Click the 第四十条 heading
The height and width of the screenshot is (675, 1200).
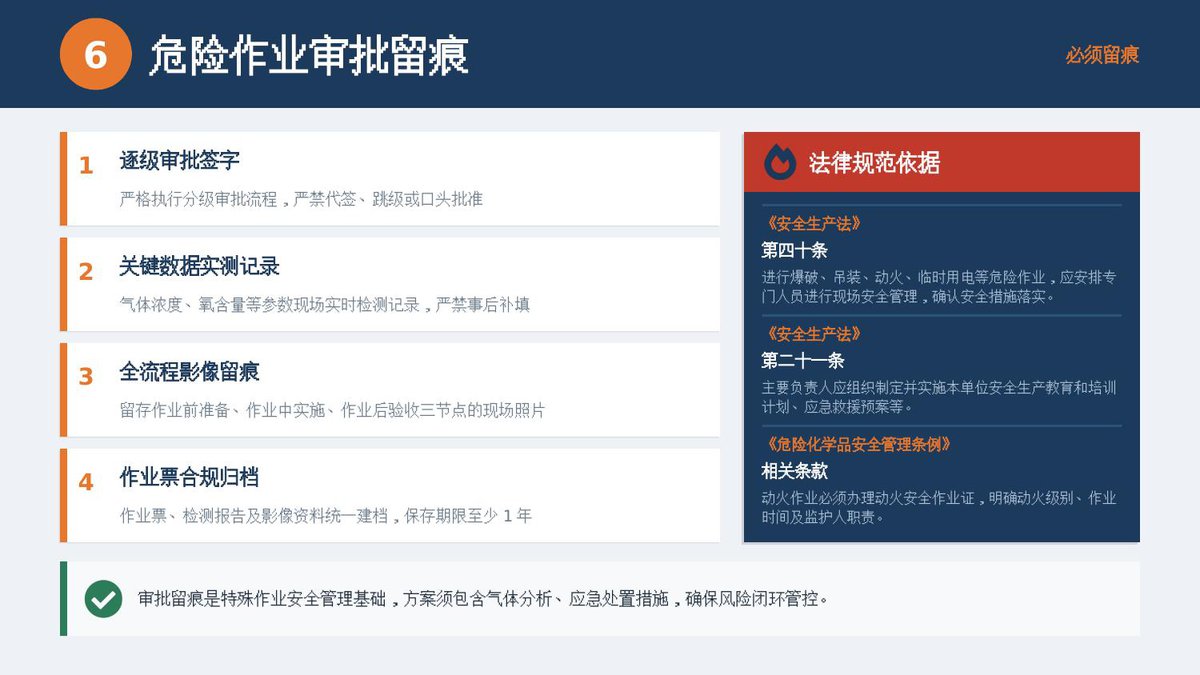pyautogui.click(x=795, y=250)
